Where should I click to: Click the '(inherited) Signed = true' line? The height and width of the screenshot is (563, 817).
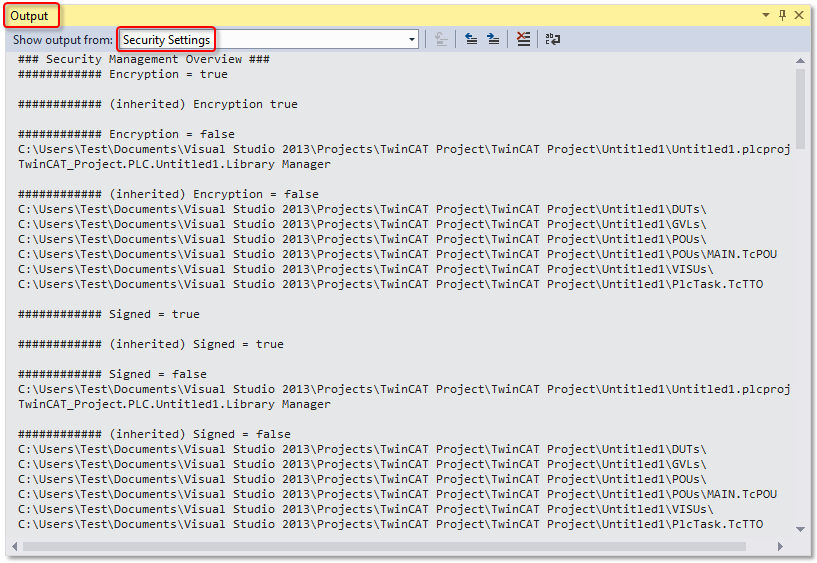tap(151, 344)
